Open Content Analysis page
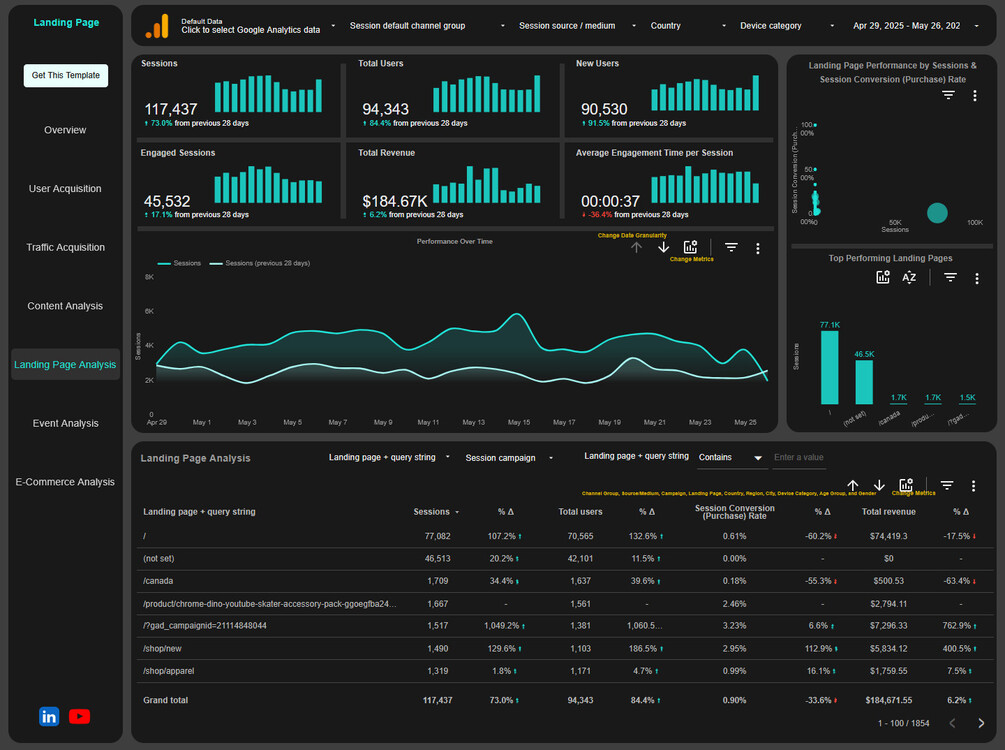Screen dimensions: 1005x750 (x=65, y=306)
